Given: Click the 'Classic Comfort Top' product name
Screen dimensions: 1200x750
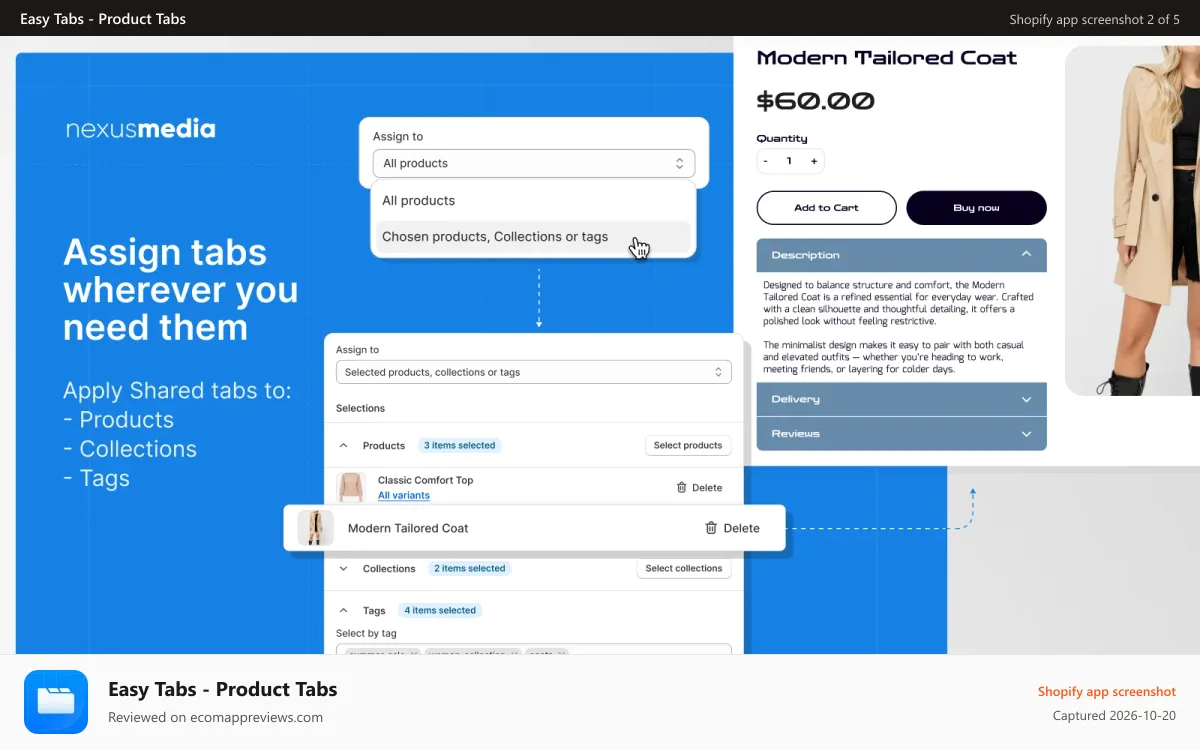Looking at the screenshot, I should click(425, 480).
